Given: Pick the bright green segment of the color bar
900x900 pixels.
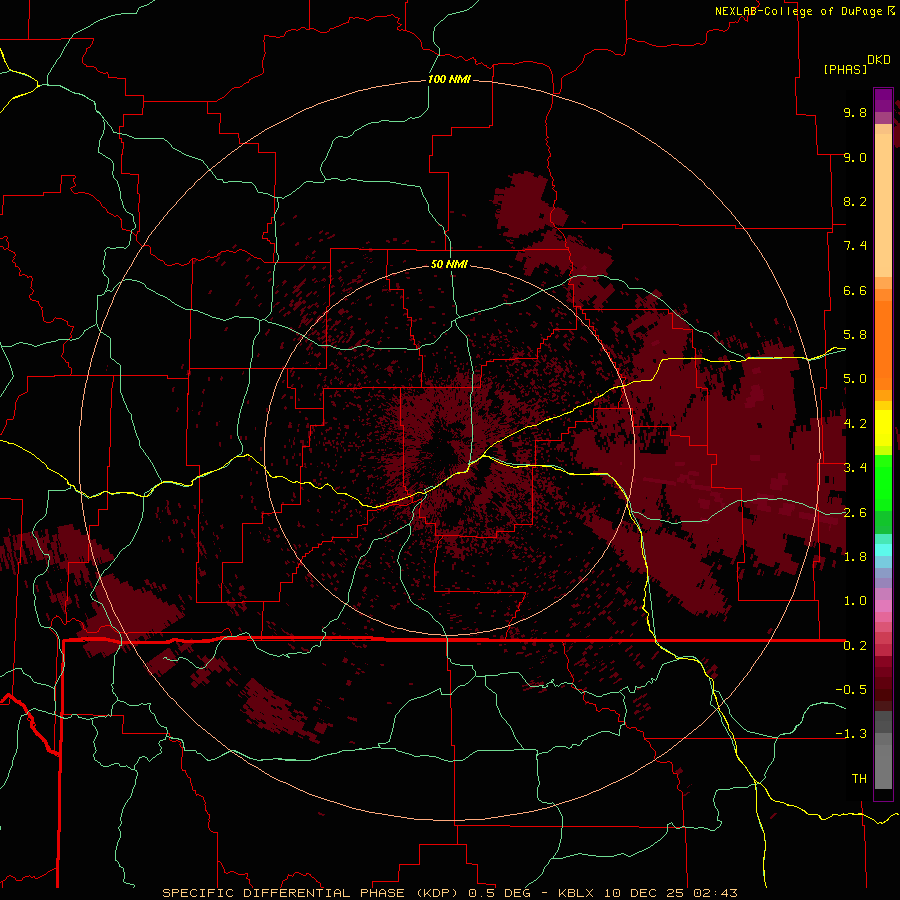Looking at the screenshot, I should pyautogui.click(x=883, y=483).
